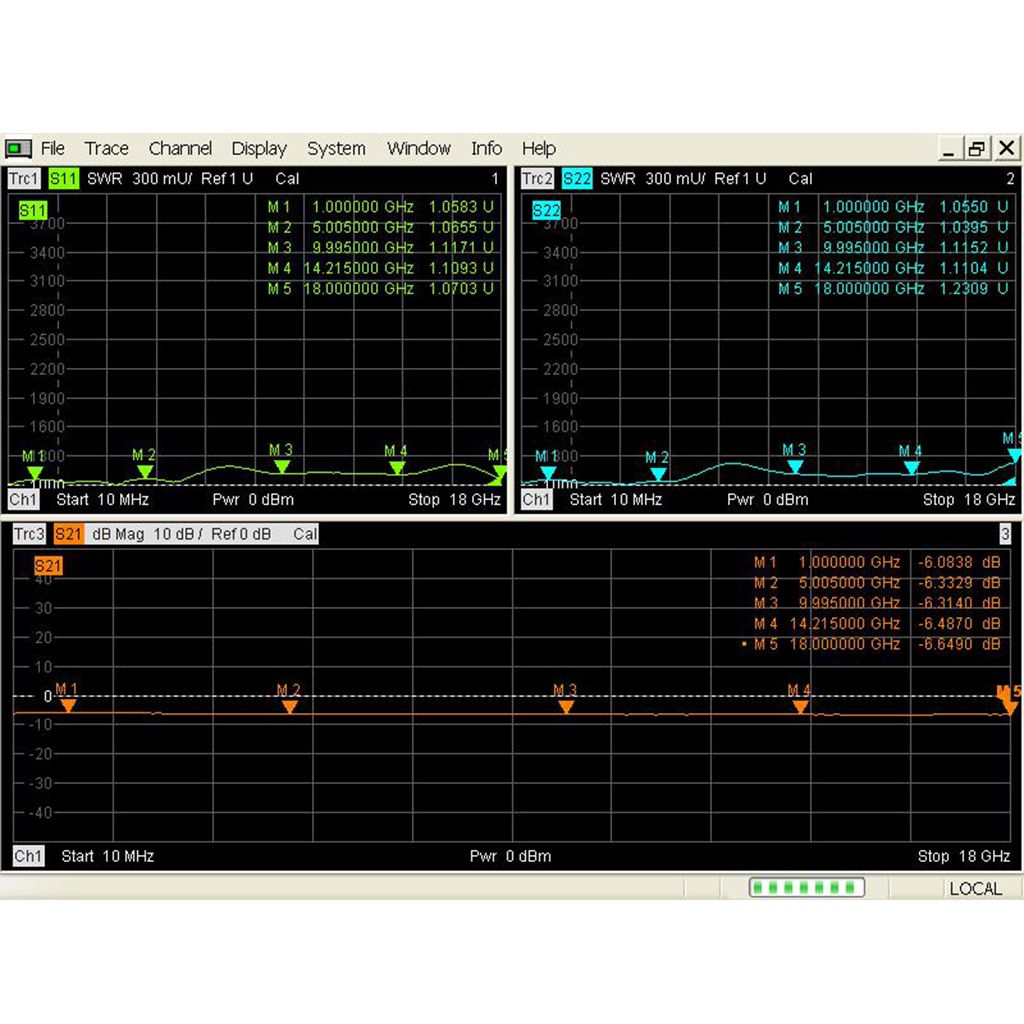Select marker M5 triangle on S21 trace
Screen dimensions: 1024x1024
pos(1010,708)
